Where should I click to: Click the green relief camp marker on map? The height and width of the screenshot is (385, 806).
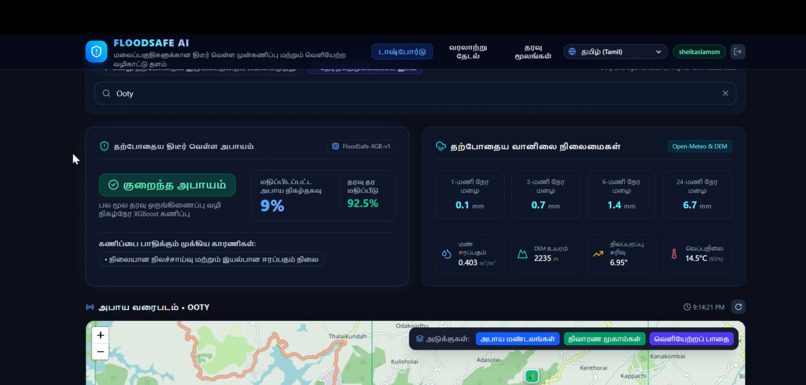(532, 377)
